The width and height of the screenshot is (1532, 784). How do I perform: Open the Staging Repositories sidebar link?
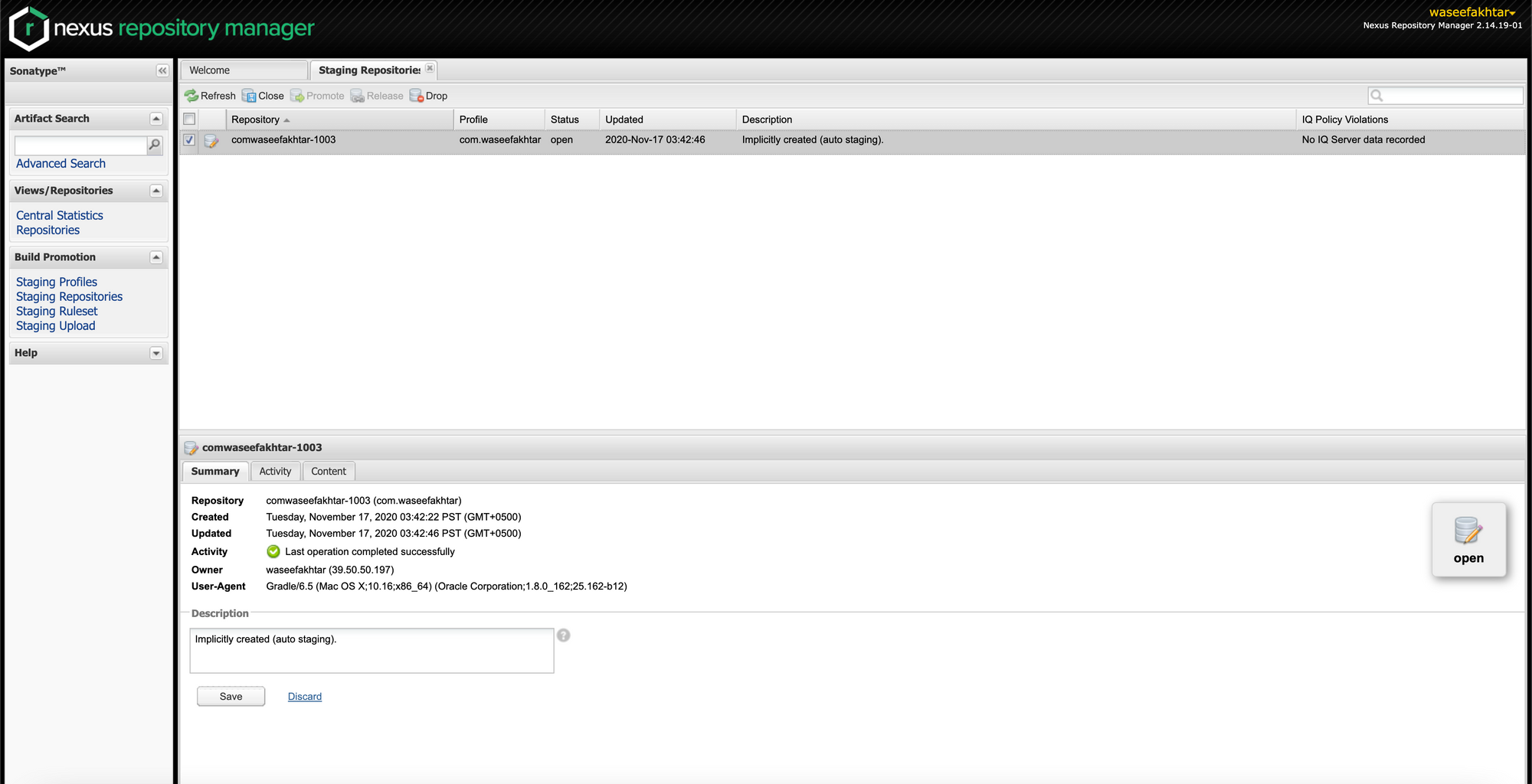point(69,297)
